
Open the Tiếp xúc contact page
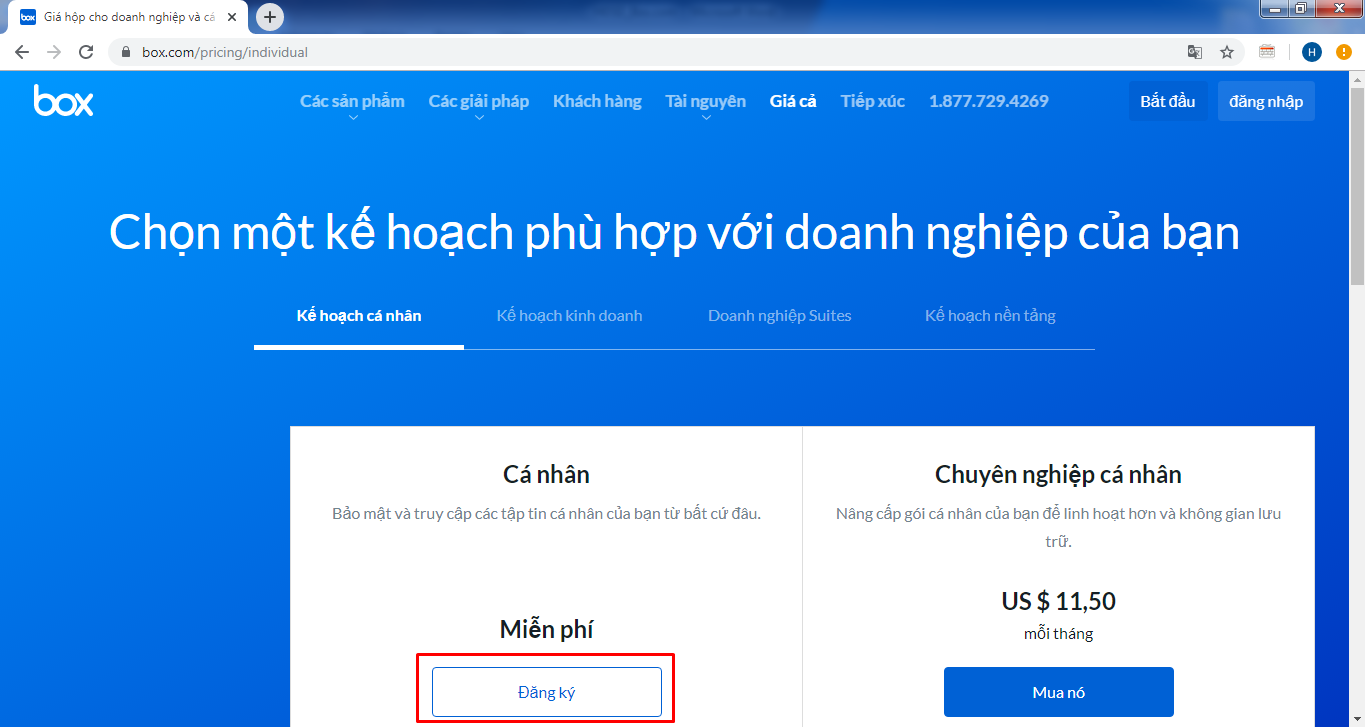coord(872,101)
